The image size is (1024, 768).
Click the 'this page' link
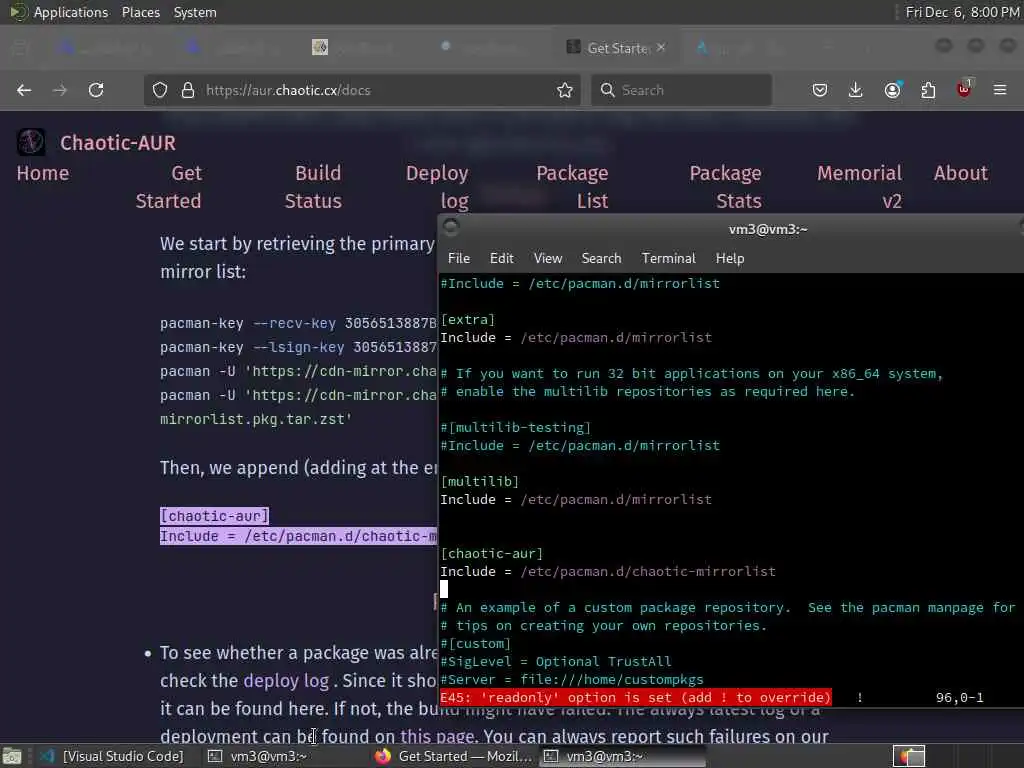(x=437, y=737)
